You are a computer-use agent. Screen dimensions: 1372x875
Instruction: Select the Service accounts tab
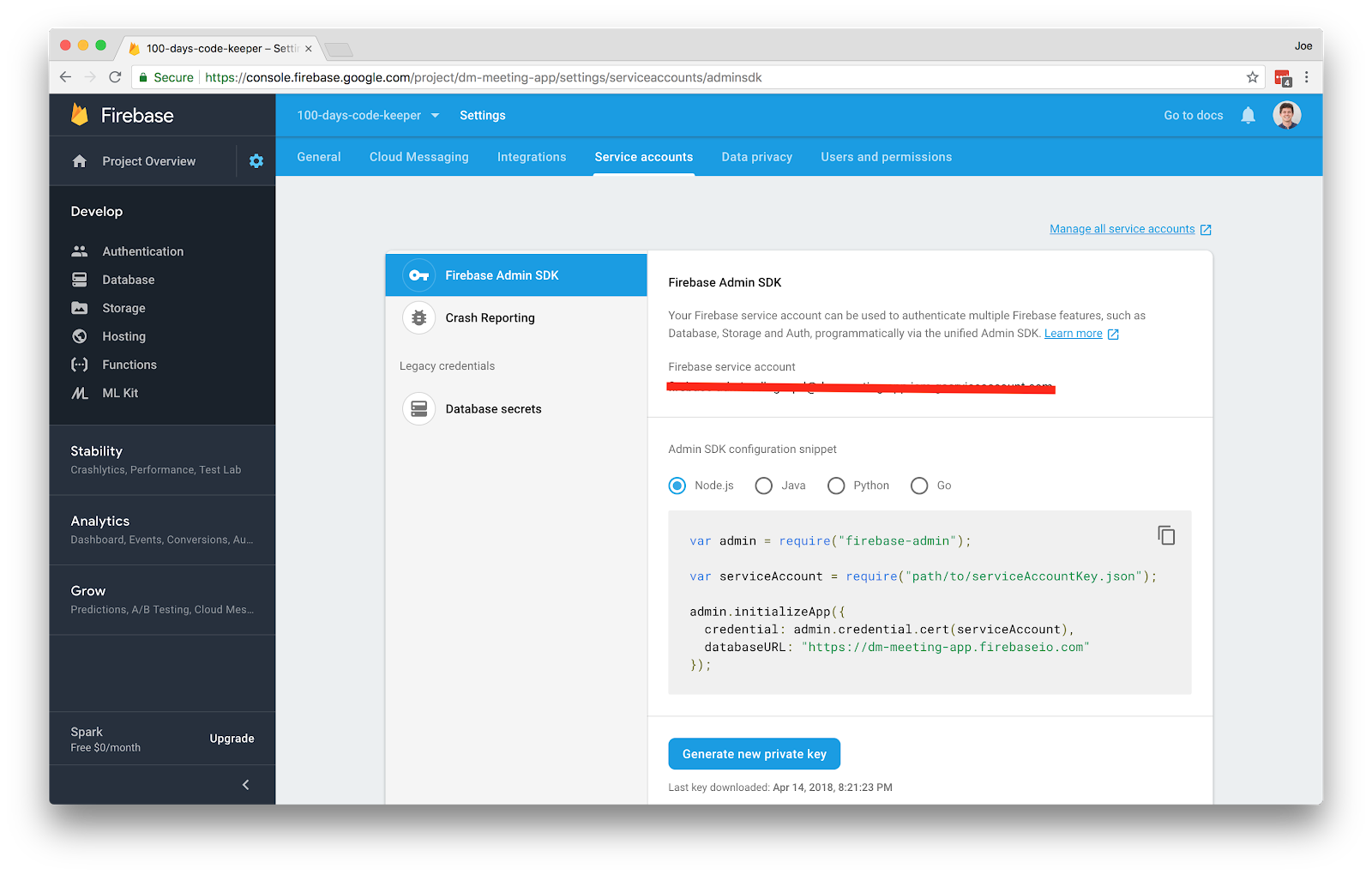[x=644, y=157]
